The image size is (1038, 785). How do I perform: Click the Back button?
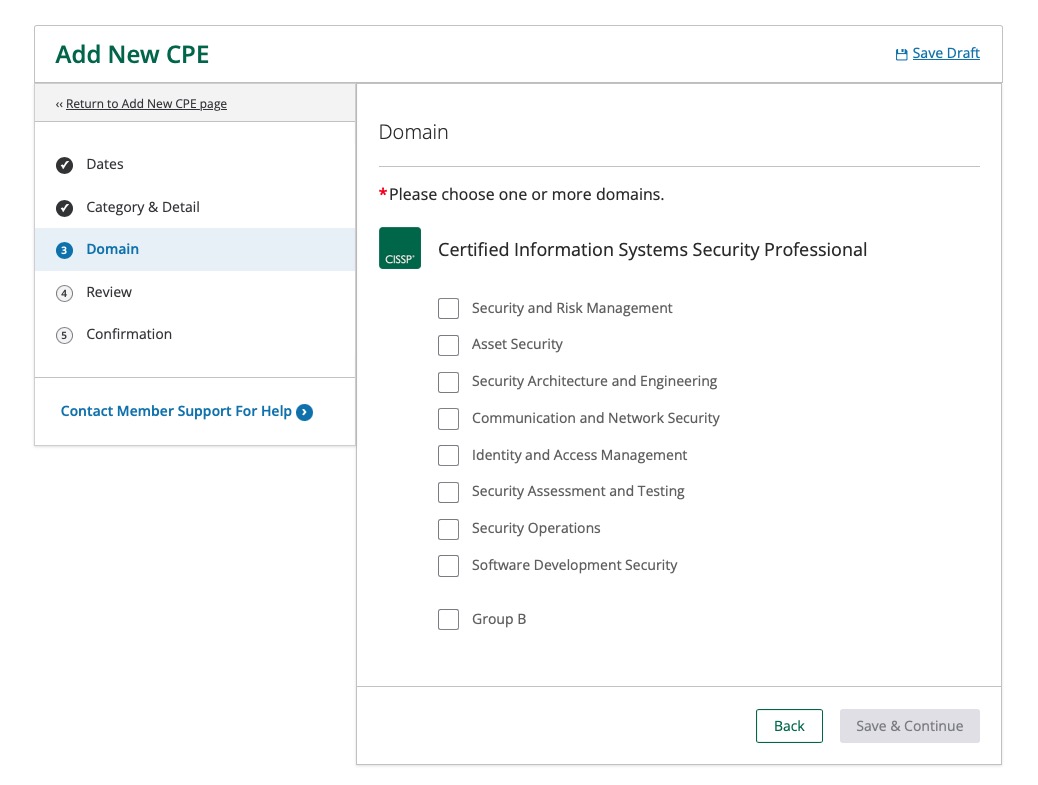789,726
